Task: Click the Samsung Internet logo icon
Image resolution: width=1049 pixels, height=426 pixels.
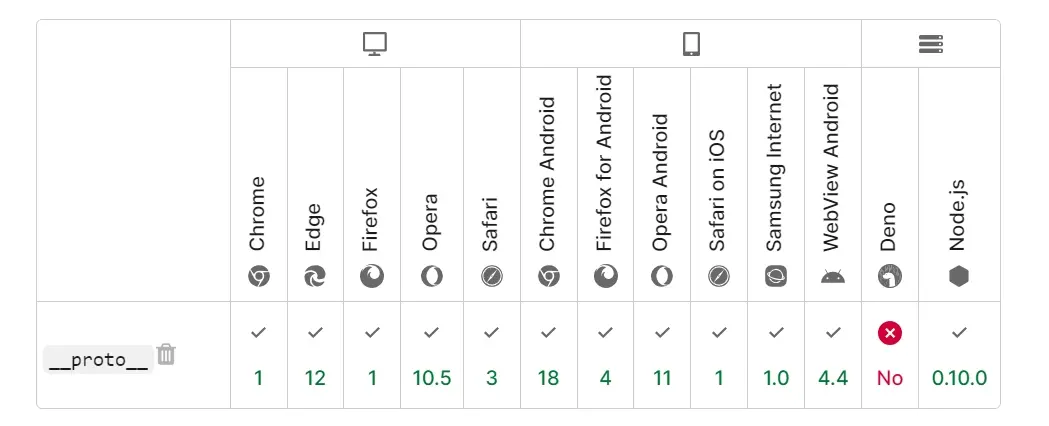Action: coord(776,276)
